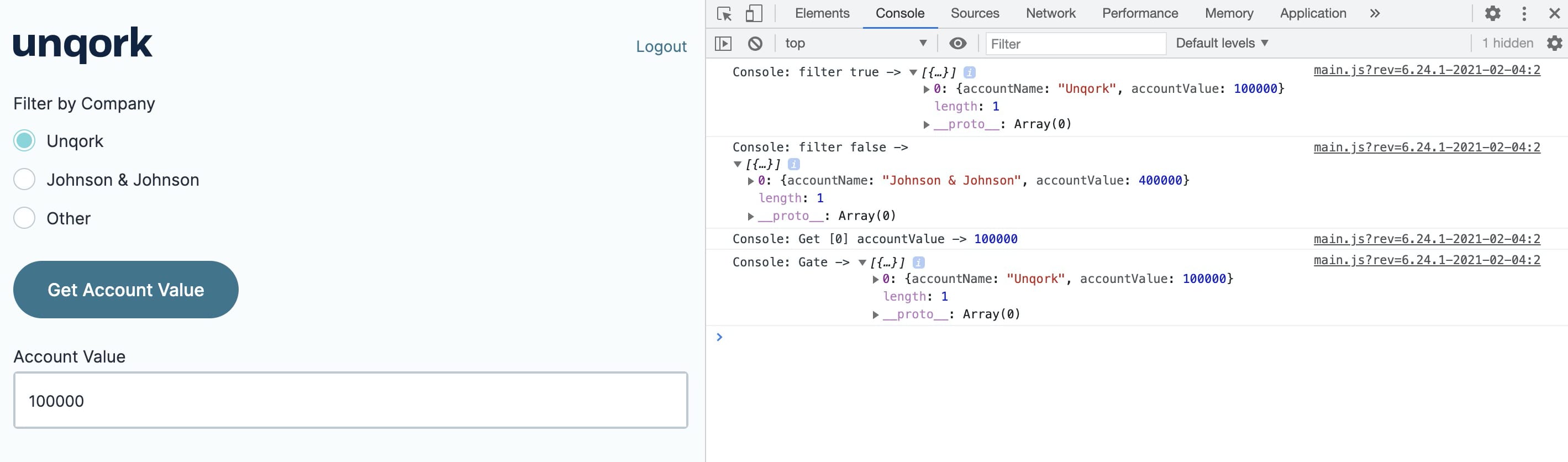Click the Account Value input field
The width and height of the screenshot is (1568, 462).
[x=351, y=401]
